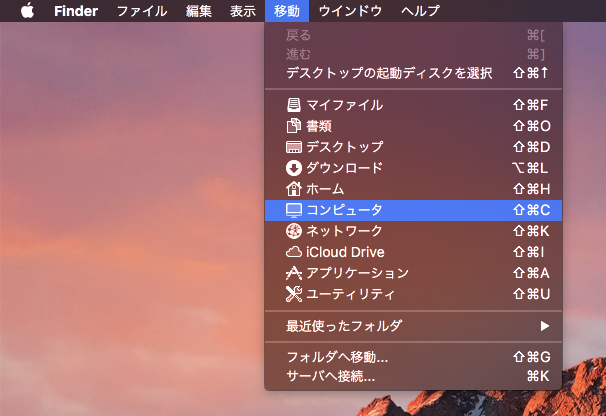The image size is (606, 416).
Task: Go to ダウンロード folder
Action: [x=413, y=168]
